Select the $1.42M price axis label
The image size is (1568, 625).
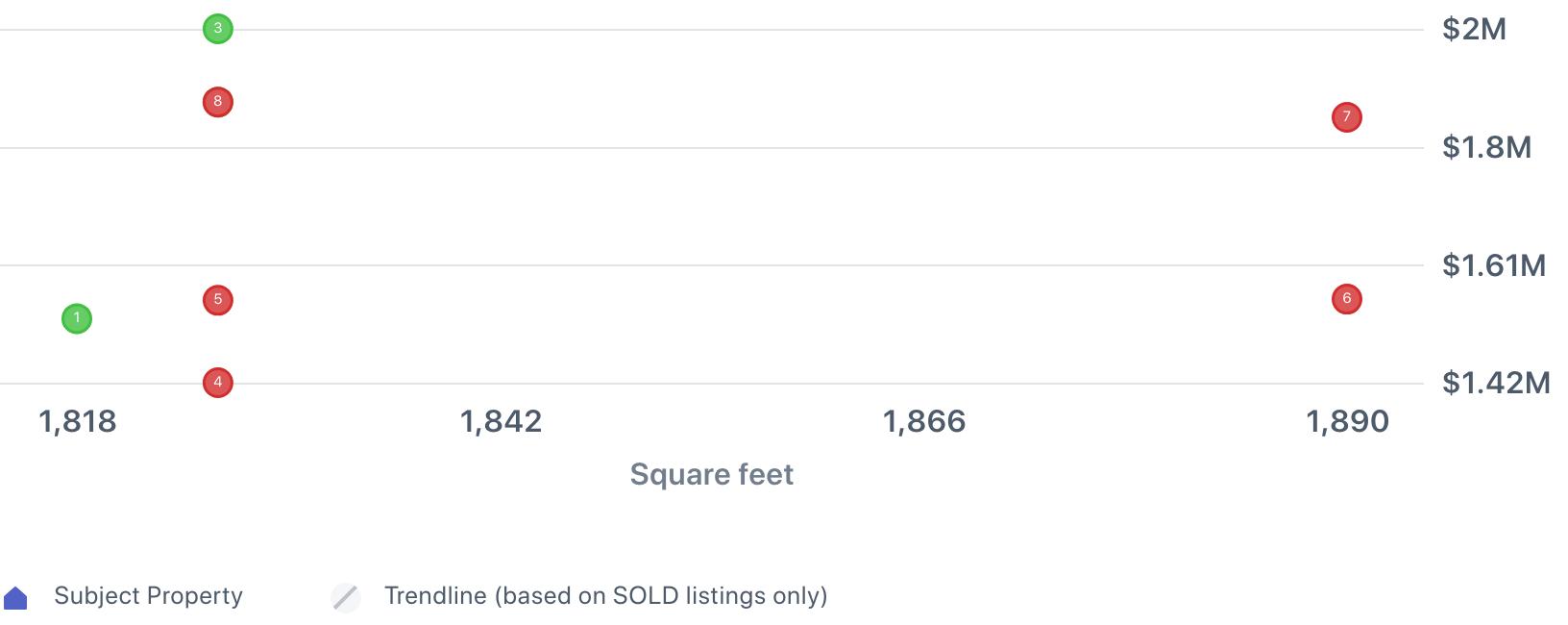click(1496, 383)
